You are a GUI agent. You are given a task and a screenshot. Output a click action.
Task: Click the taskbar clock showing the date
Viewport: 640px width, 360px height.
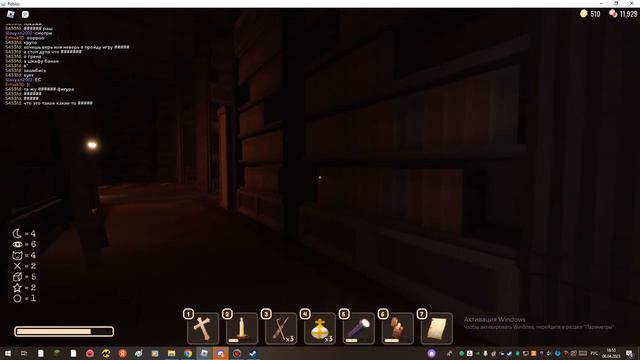[611, 353]
